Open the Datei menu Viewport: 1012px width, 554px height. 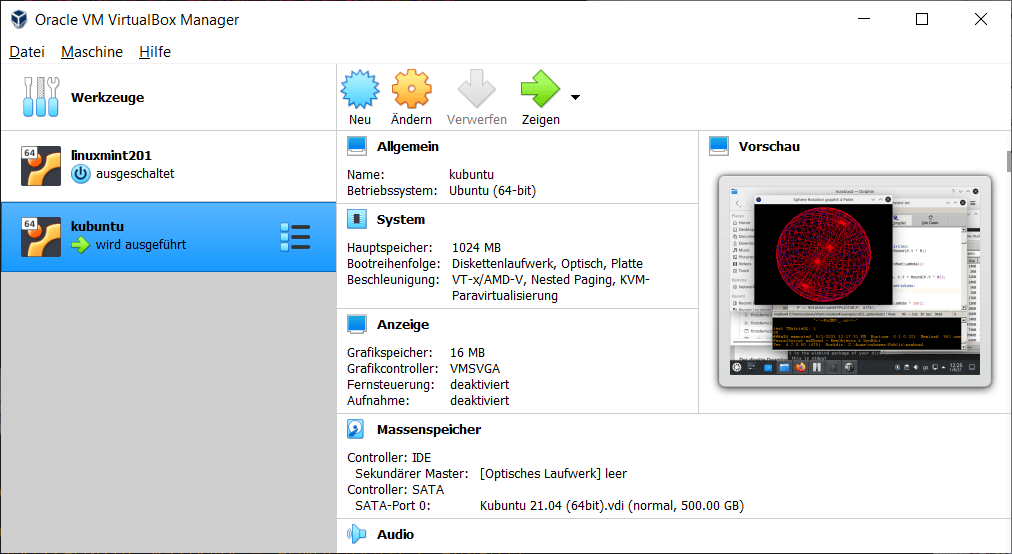point(27,52)
